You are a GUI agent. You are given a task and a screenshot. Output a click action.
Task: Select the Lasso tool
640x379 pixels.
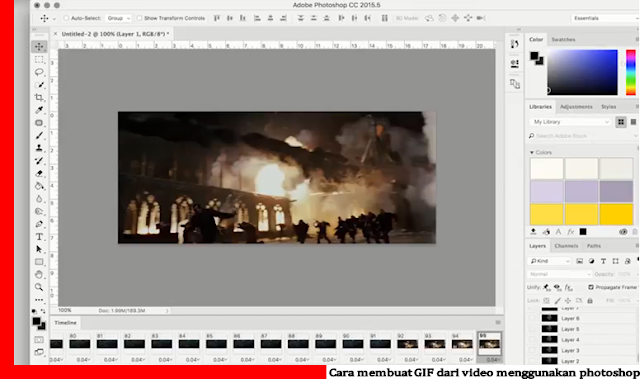tap(39, 72)
